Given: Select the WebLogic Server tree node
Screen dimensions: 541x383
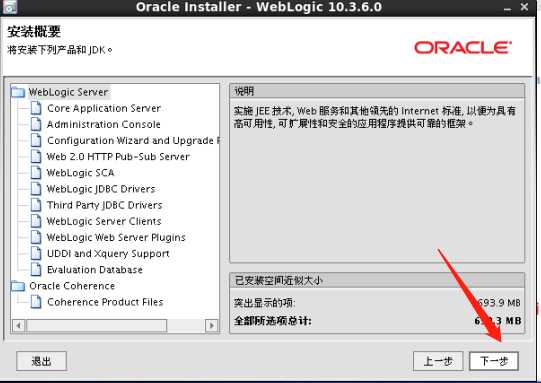Looking at the screenshot, I should [69, 92].
